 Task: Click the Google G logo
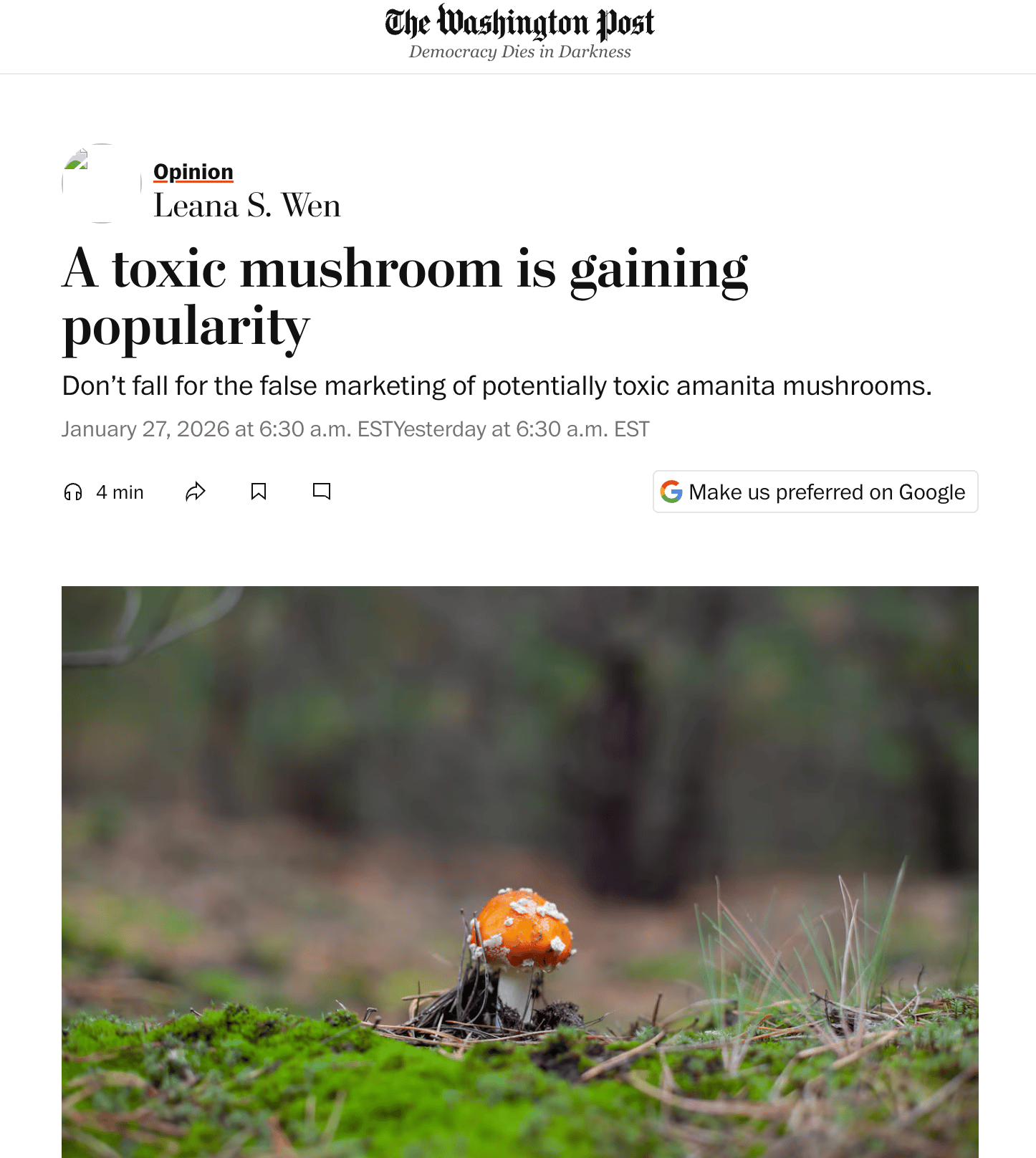click(x=671, y=492)
